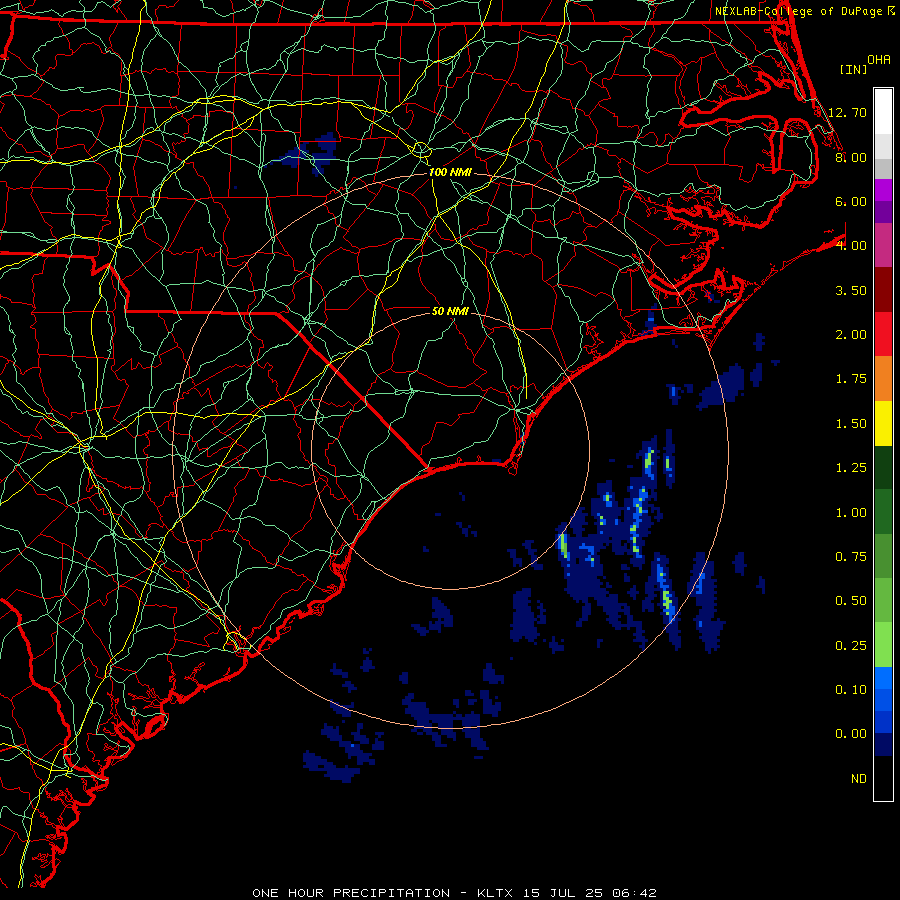Click the "3.50" scale label
Viewport: 900px width, 900px height.
(x=851, y=290)
